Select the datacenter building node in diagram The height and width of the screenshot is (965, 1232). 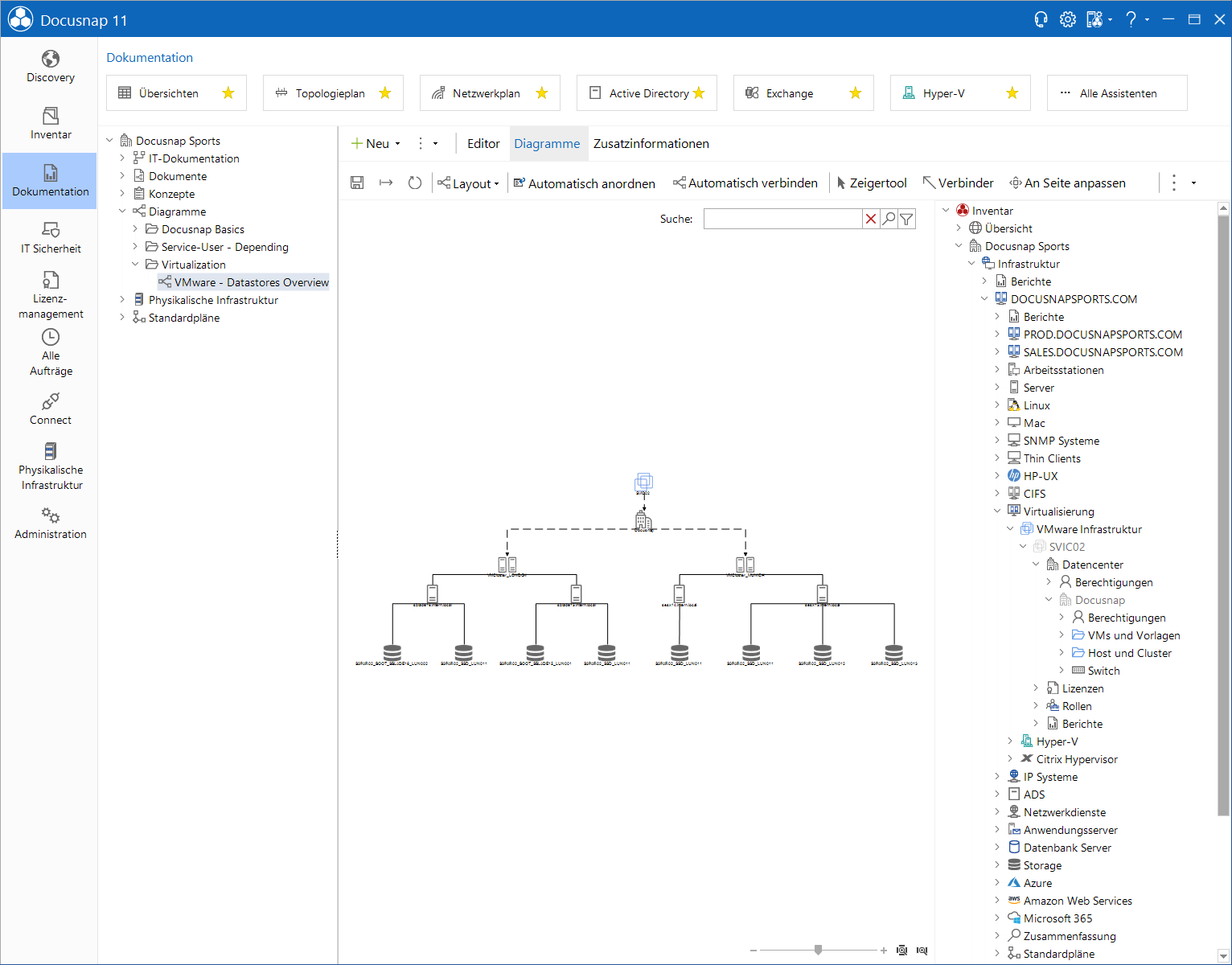tap(643, 522)
